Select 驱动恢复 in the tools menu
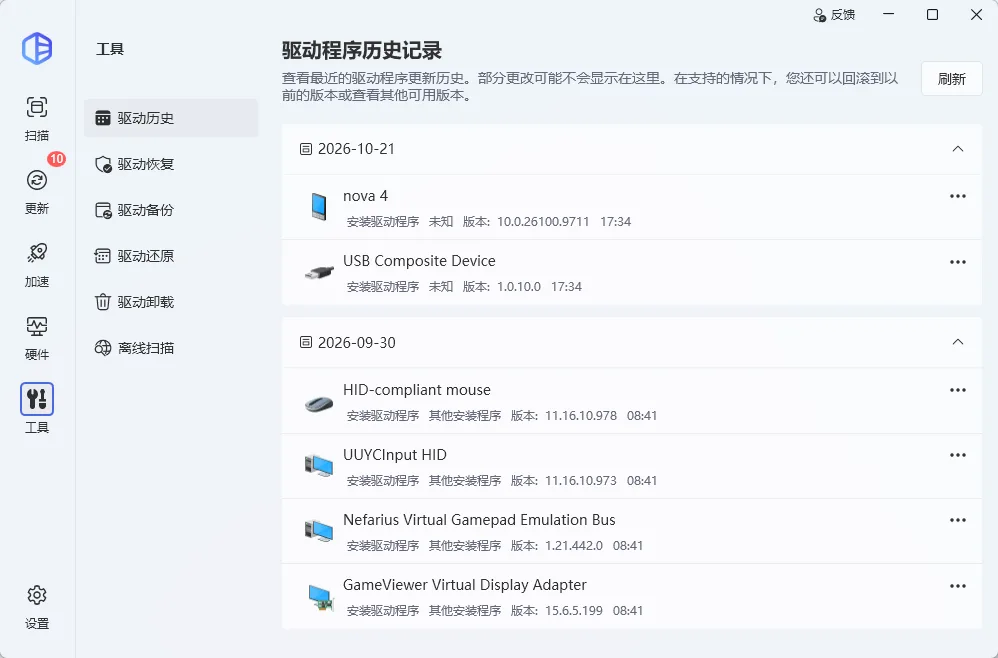The height and width of the screenshot is (658, 998). click(171, 164)
